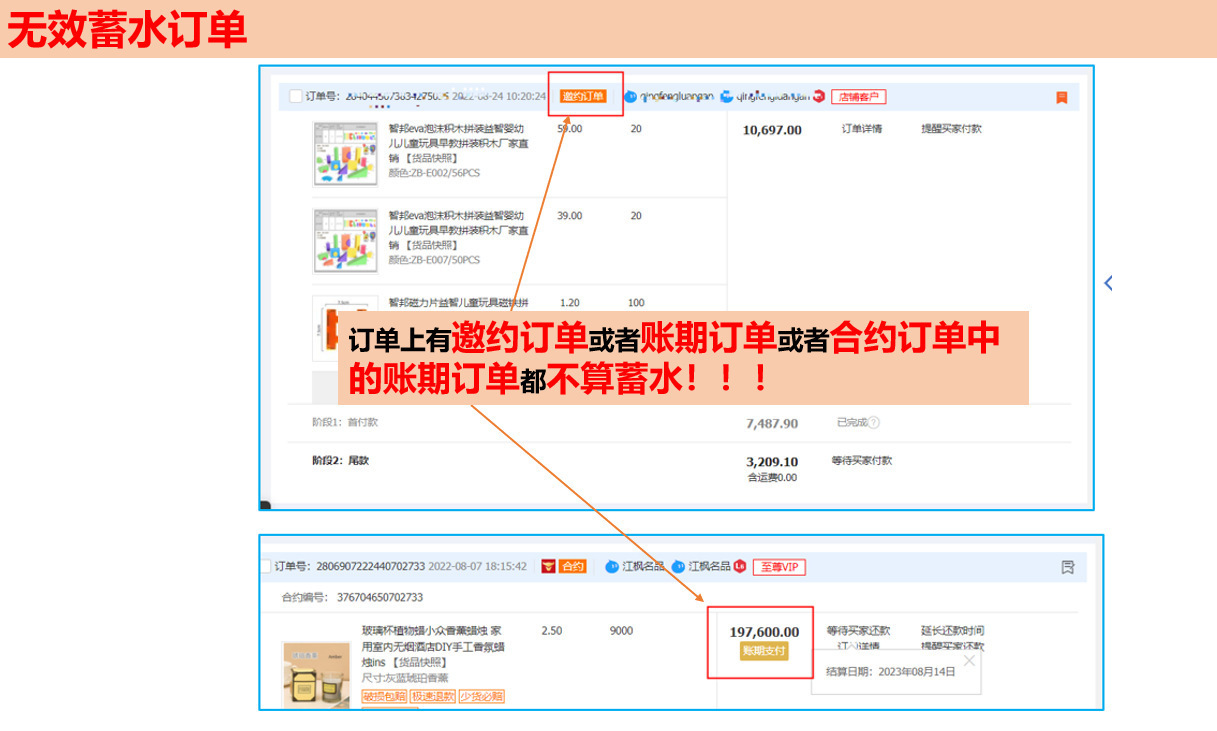Image resolution: width=1217 pixels, height=731 pixels.
Task: Tick the checkbox for the first order
Action: [295, 97]
